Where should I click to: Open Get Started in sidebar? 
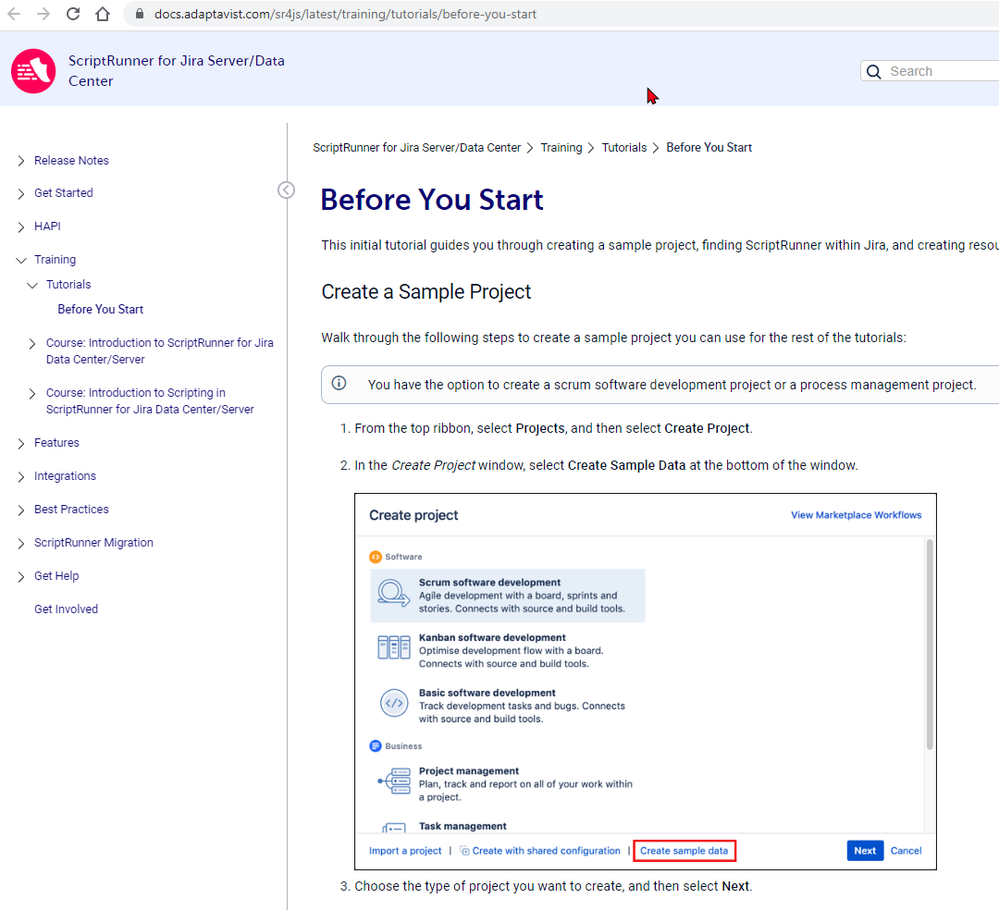pos(64,192)
